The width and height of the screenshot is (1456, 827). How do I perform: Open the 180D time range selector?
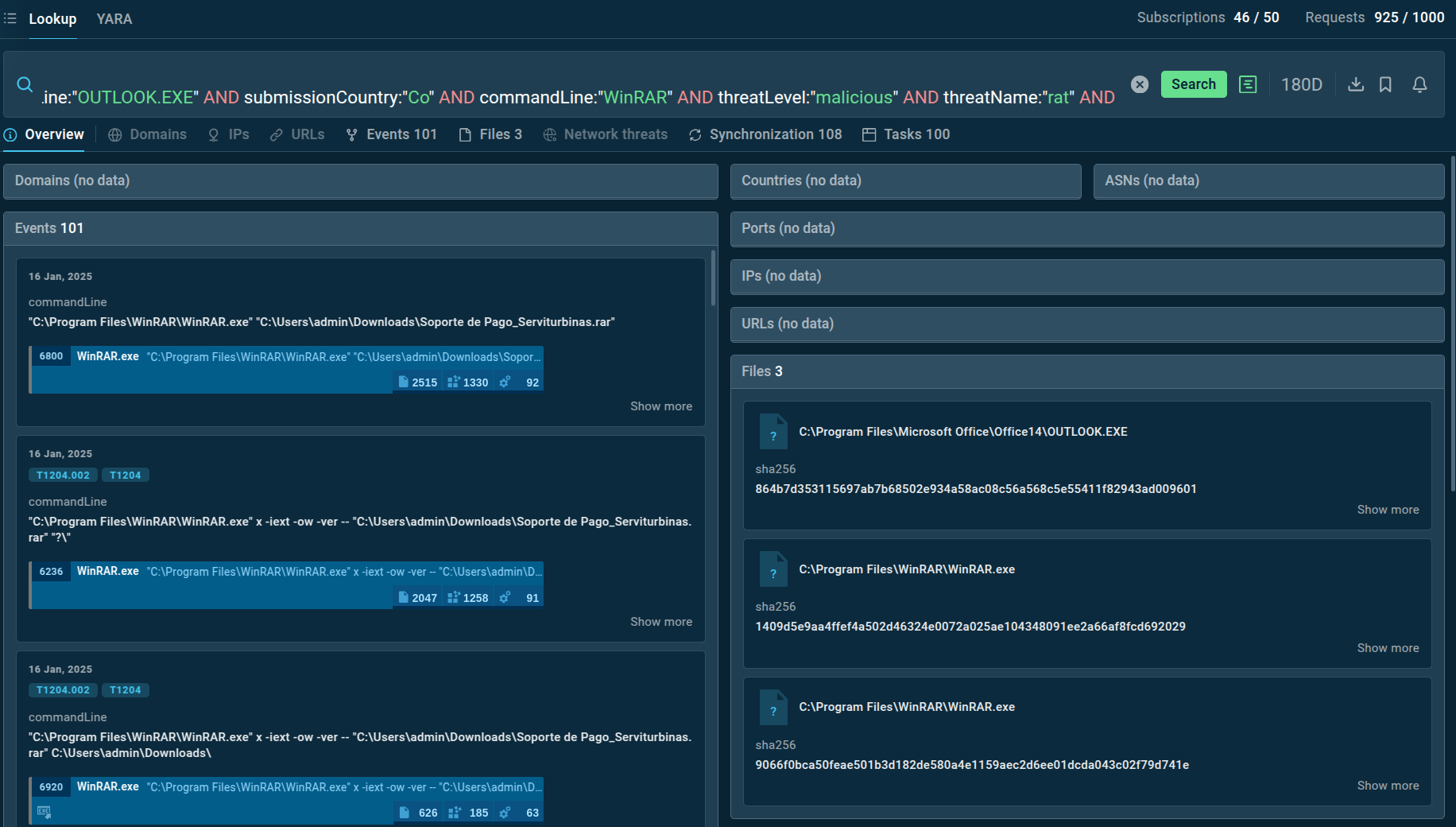coord(1301,84)
